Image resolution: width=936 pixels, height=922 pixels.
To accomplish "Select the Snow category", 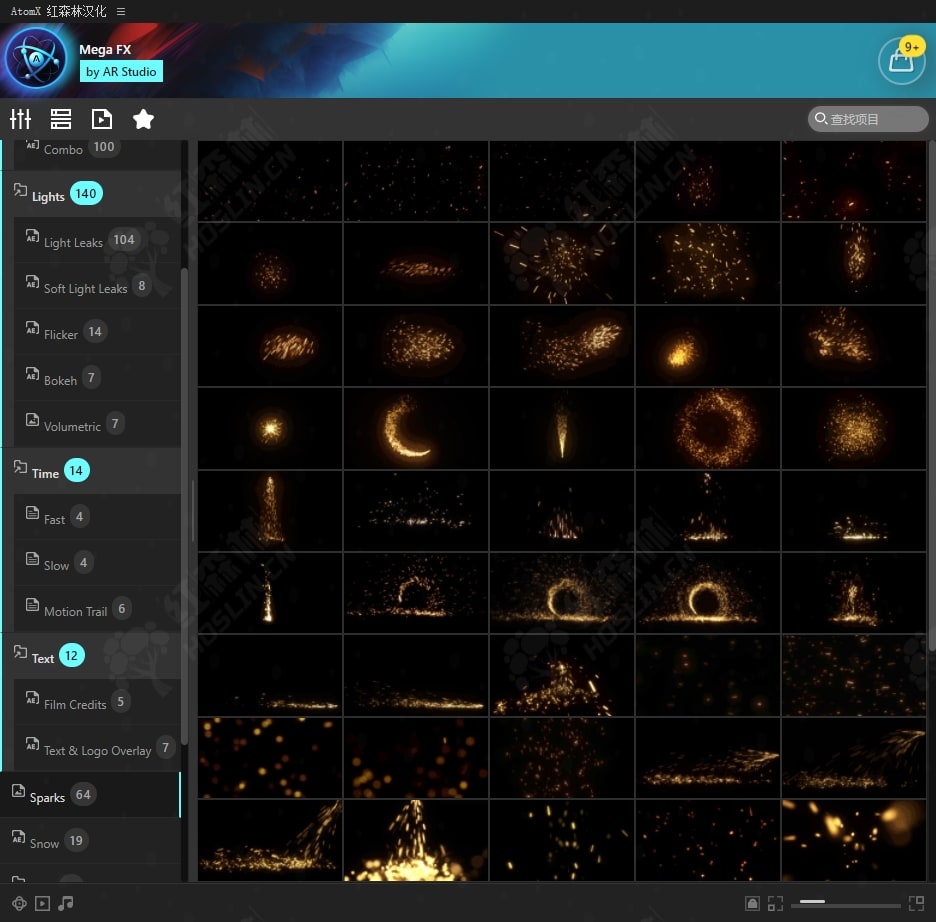I will (90, 841).
